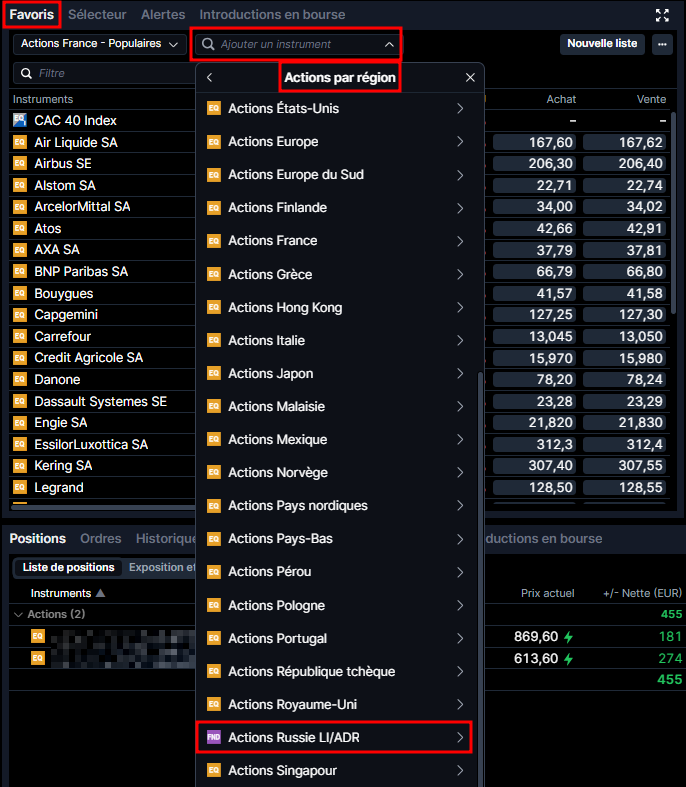Viewport: 686px width, 787px height.
Task: Click Airbus SA buy price 206,30
Action: pos(534,164)
